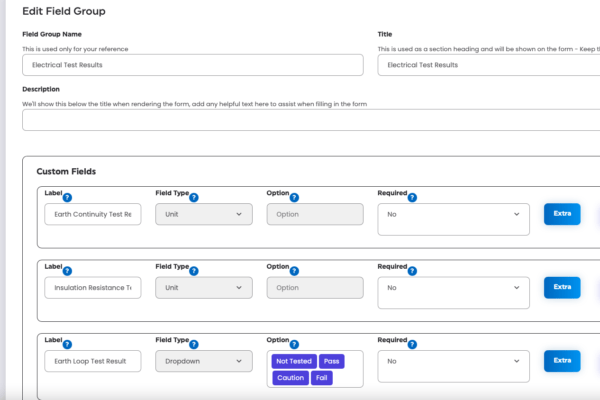The image size is (600, 400).
Task: Expand Field Type dropdown for Earth Loop row
Action: [204, 361]
